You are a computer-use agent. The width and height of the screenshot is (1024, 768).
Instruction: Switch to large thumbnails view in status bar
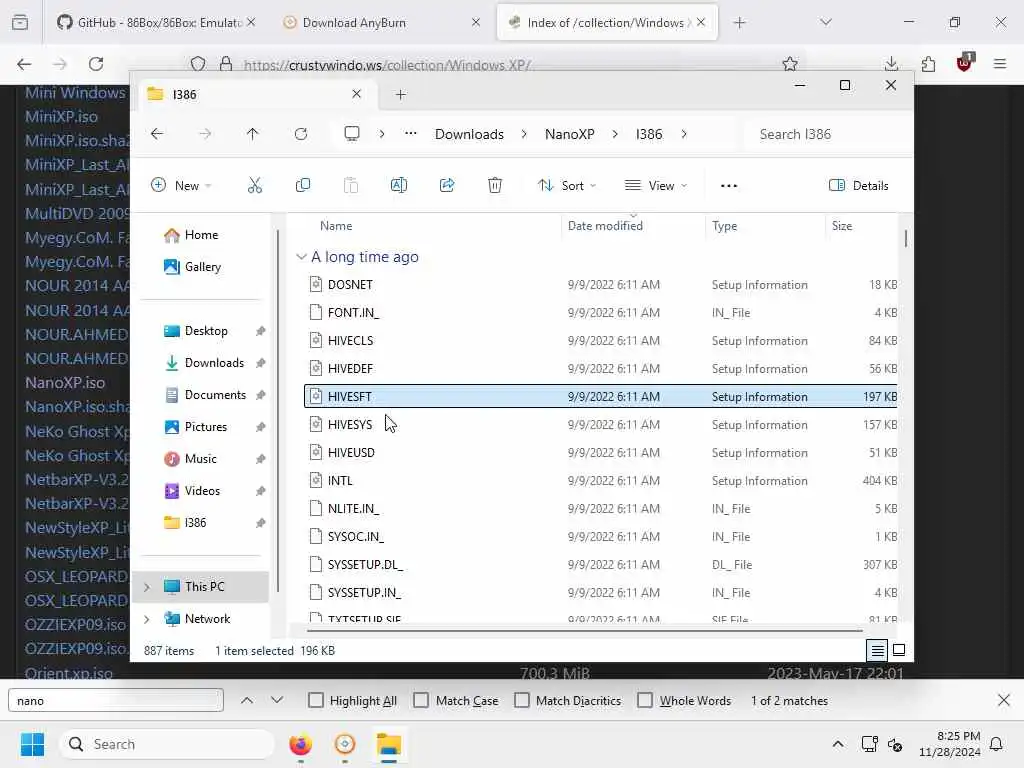[899, 650]
